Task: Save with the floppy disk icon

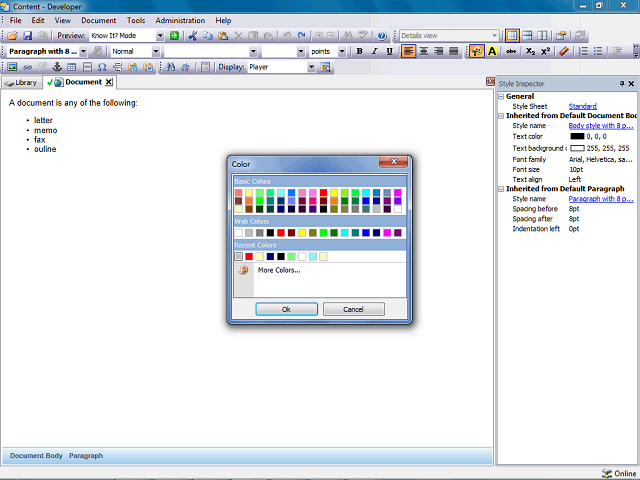Action: coord(27,36)
